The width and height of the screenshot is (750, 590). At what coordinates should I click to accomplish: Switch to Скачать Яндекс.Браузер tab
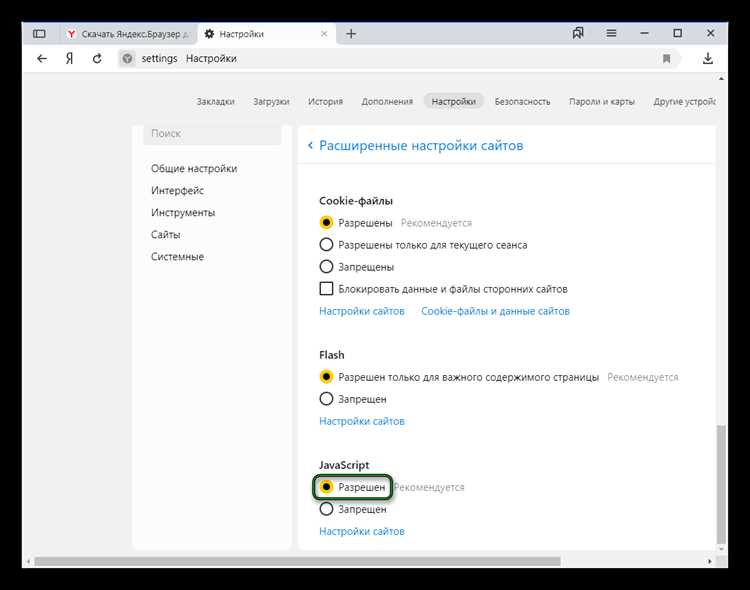[x=128, y=34]
